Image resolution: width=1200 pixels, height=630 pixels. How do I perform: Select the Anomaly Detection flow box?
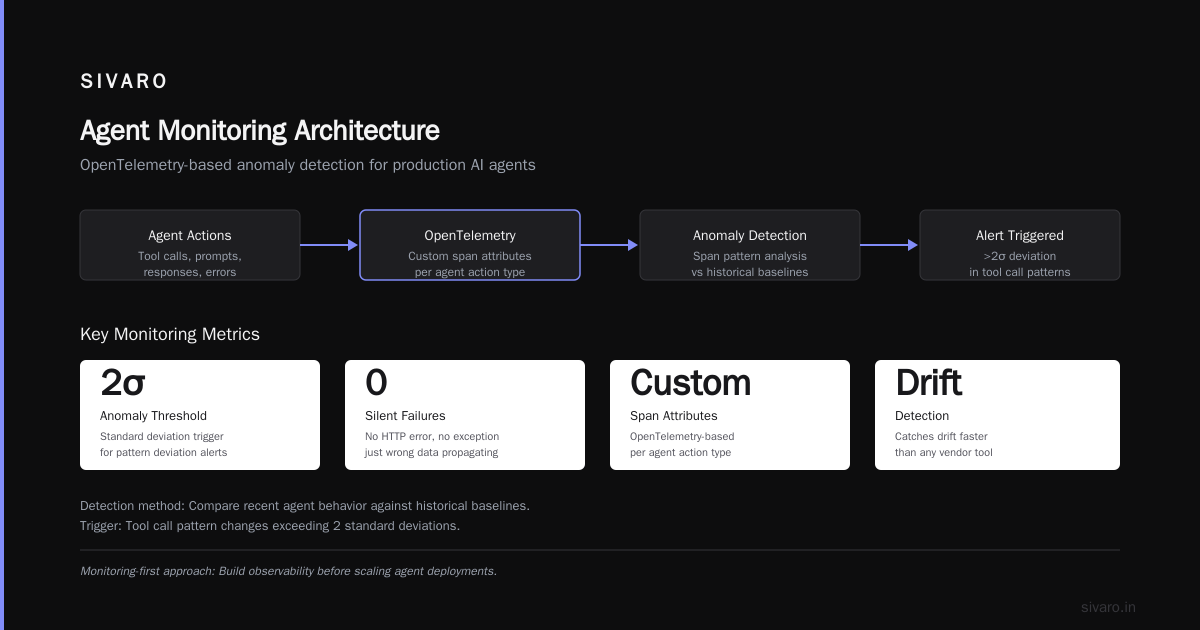point(750,245)
